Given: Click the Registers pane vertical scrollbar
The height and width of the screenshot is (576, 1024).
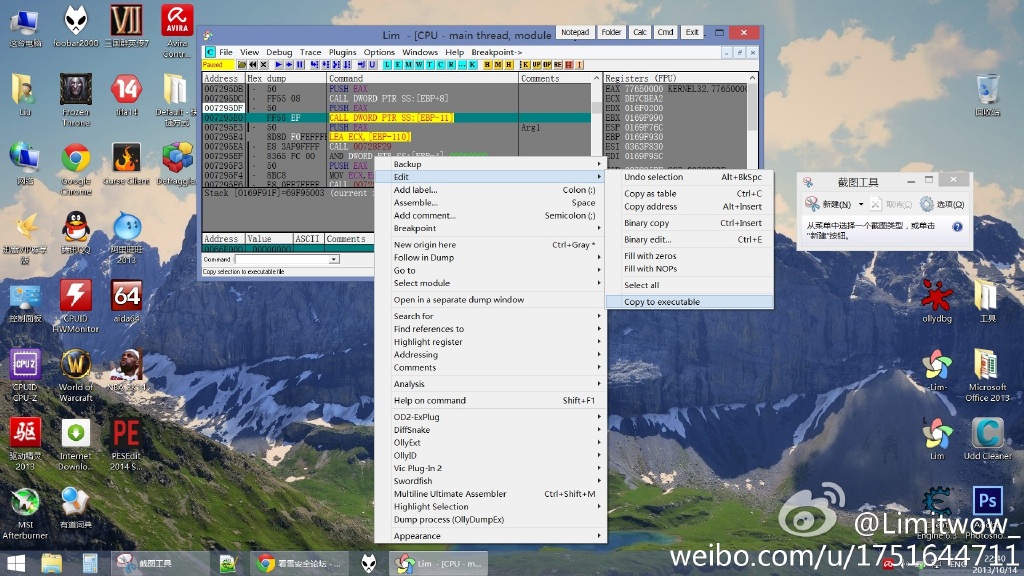Looking at the screenshot, I should 752,120.
